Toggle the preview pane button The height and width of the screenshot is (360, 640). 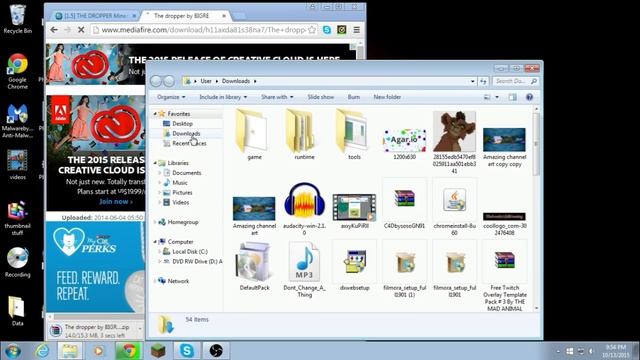coord(513,97)
